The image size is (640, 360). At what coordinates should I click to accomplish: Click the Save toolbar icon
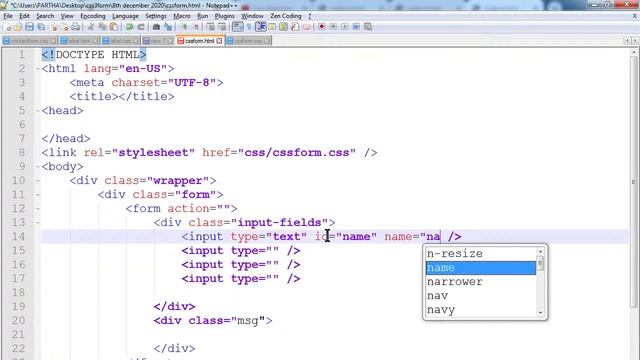pyautogui.click(x=29, y=27)
